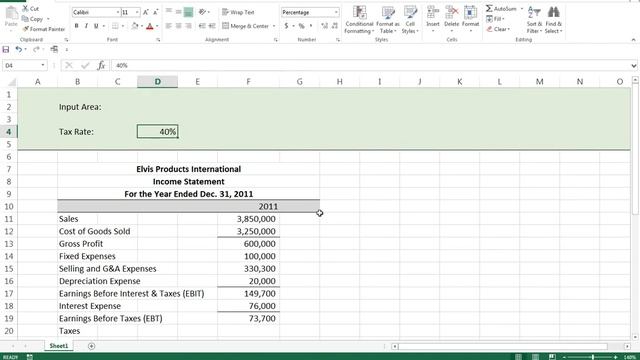Open the text Orientation tool
The width and height of the screenshot is (640, 360).
203,12
